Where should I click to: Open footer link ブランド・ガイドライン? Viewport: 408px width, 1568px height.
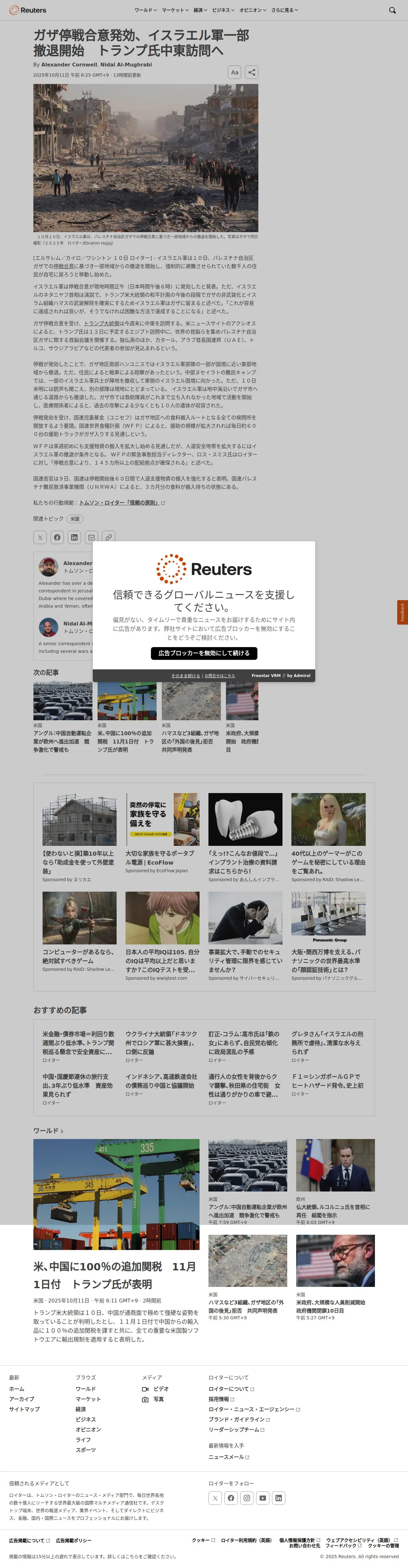point(239,1419)
